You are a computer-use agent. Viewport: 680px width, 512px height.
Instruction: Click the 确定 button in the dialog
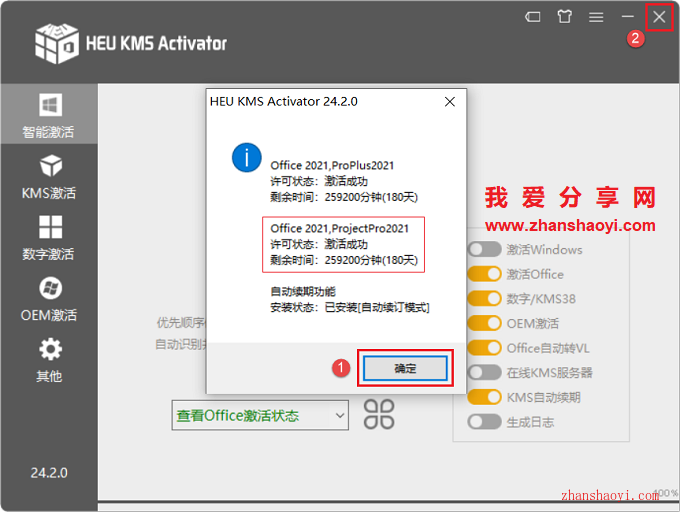(405, 369)
